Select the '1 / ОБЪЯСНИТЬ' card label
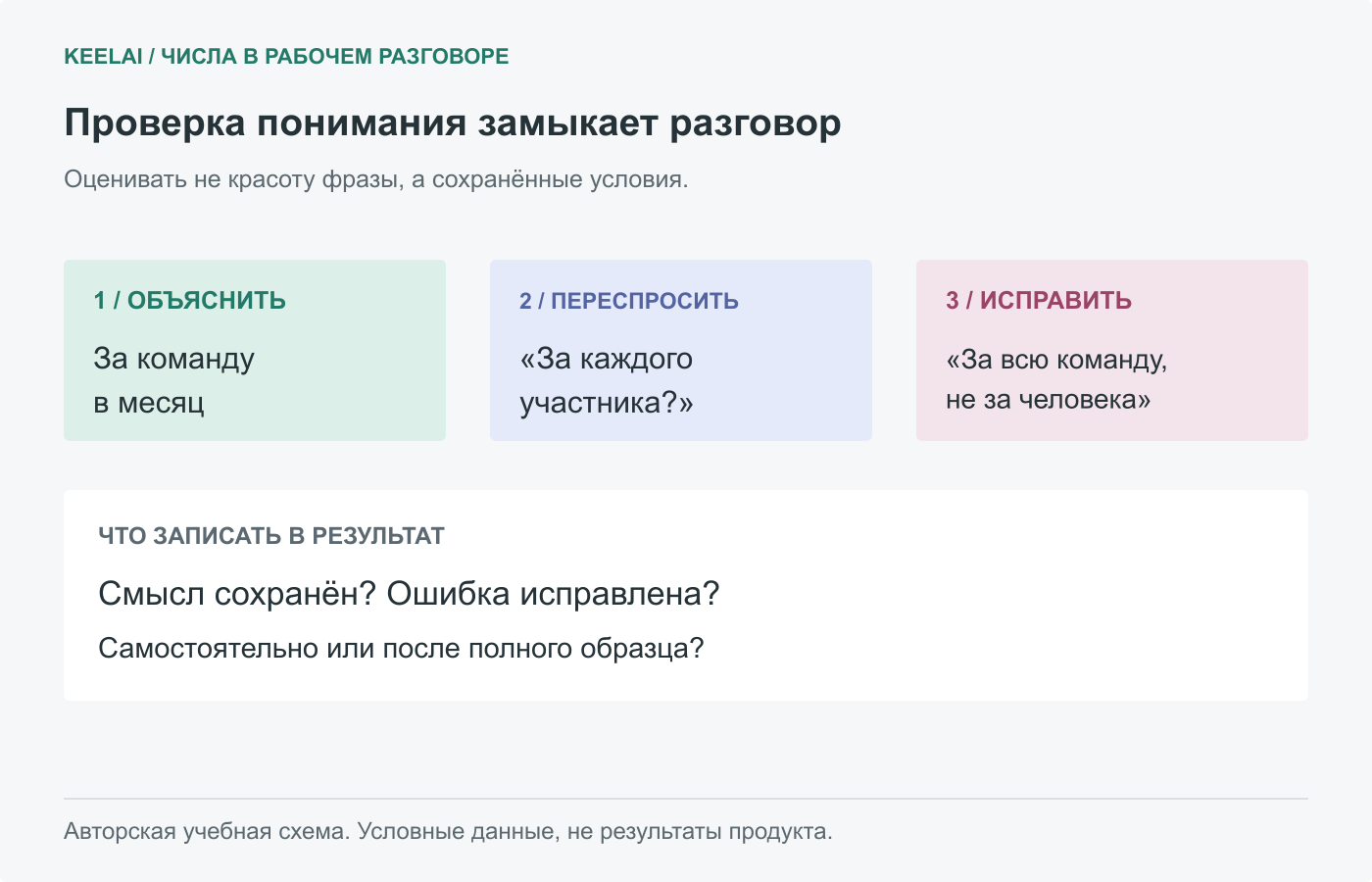Viewport: 1372px width, 882px height. 190,301
